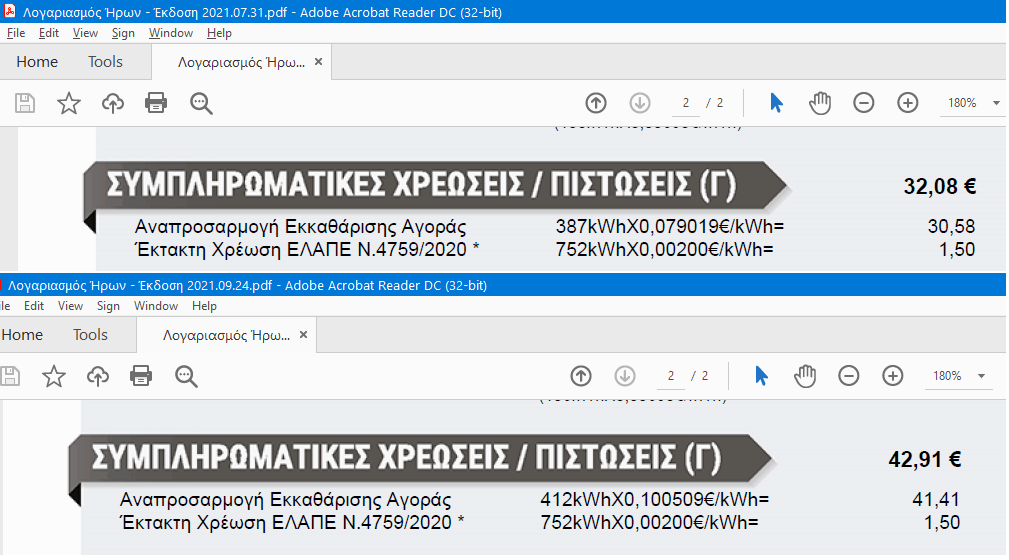Click Έκτακτη Χρέωση ΕΛΑΠΕ line in 2021.09.24 document
The width and height of the screenshot is (1009, 560).
[x=292, y=522]
